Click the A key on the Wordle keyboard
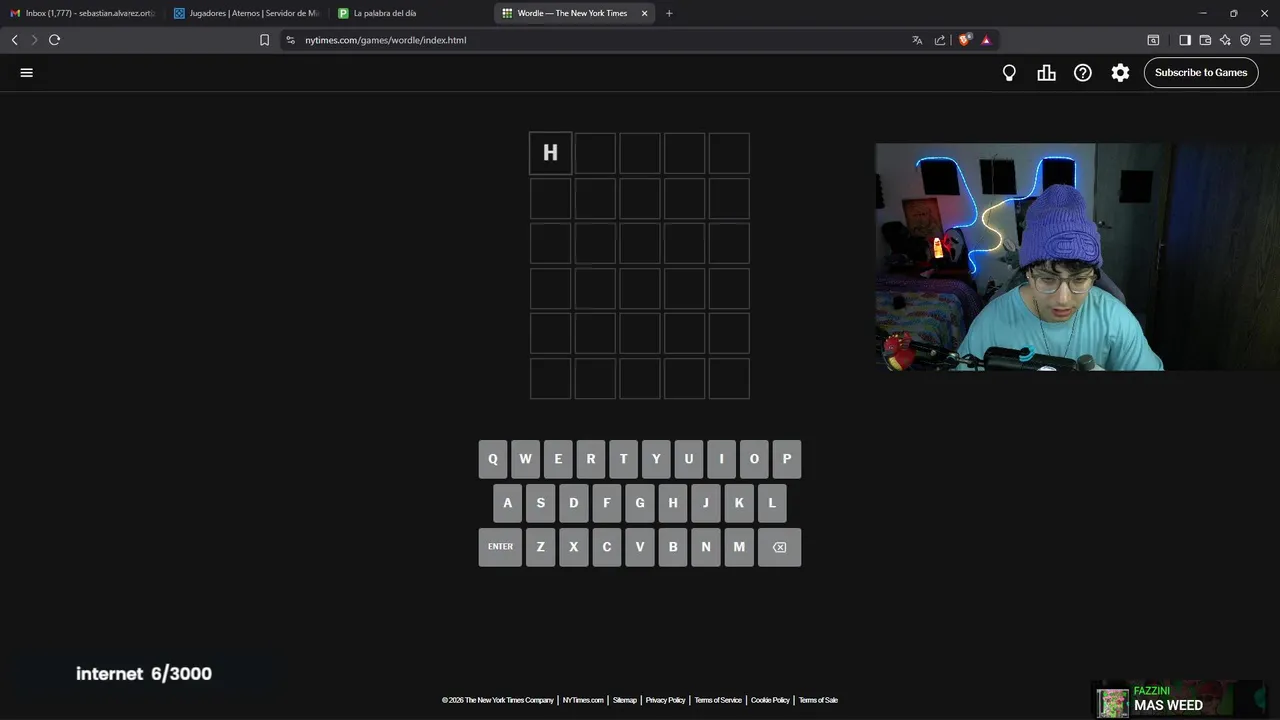Image resolution: width=1280 pixels, height=720 pixels. click(508, 503)
